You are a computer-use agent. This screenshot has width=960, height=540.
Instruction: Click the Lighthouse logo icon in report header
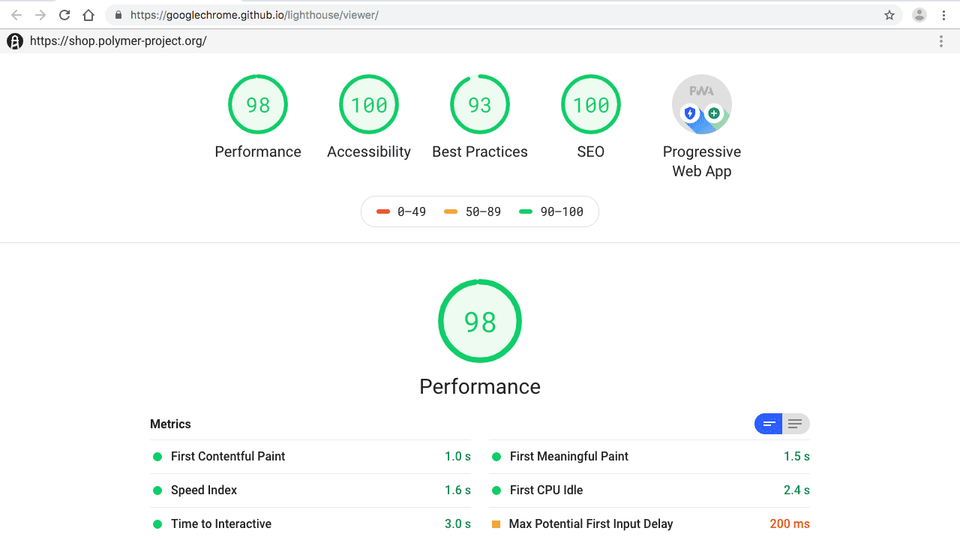(15, 41)
